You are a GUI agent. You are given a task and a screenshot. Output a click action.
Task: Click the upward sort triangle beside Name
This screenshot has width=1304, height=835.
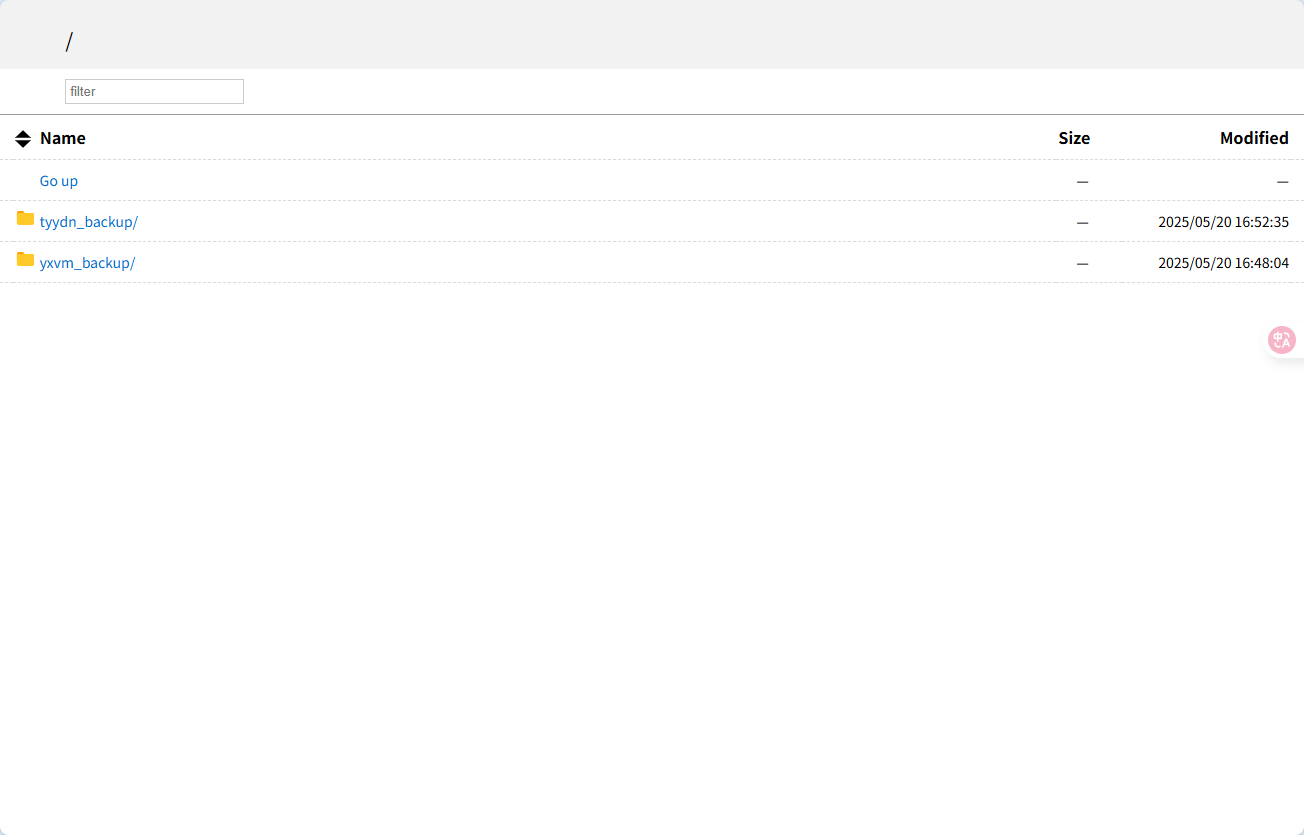coord(23,133)
